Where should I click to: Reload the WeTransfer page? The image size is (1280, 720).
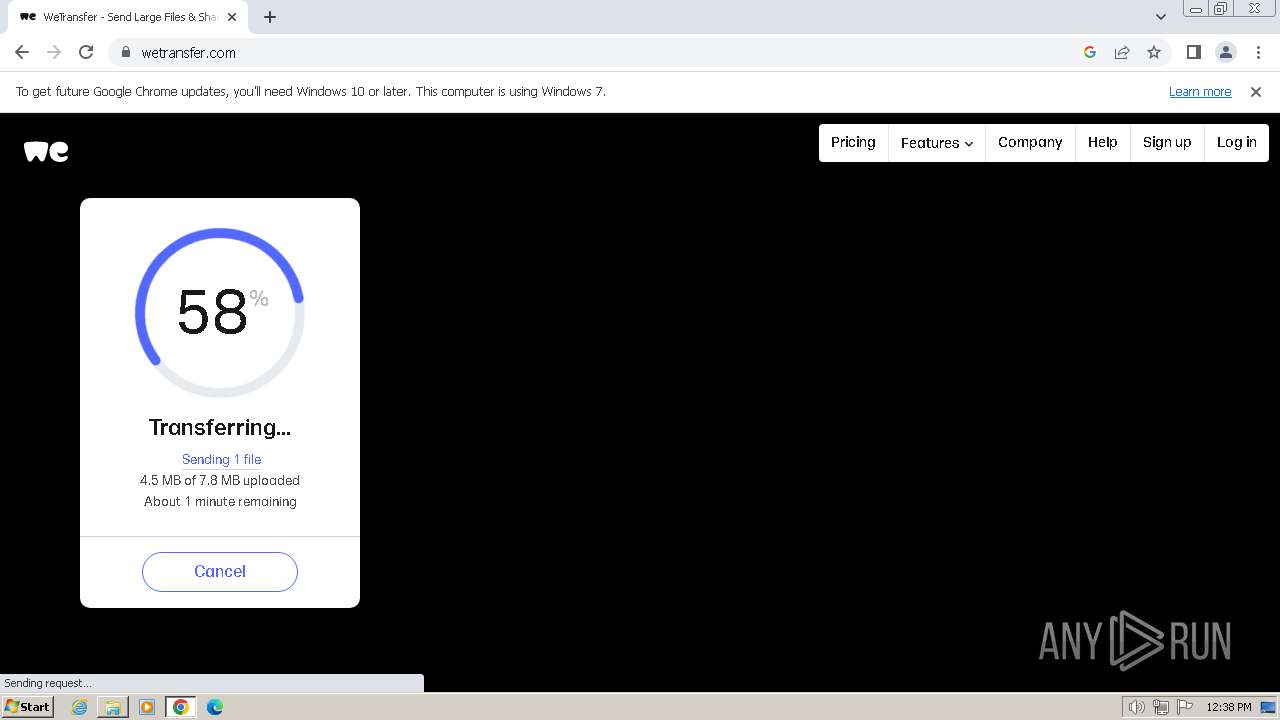click(x=86, y=52)
